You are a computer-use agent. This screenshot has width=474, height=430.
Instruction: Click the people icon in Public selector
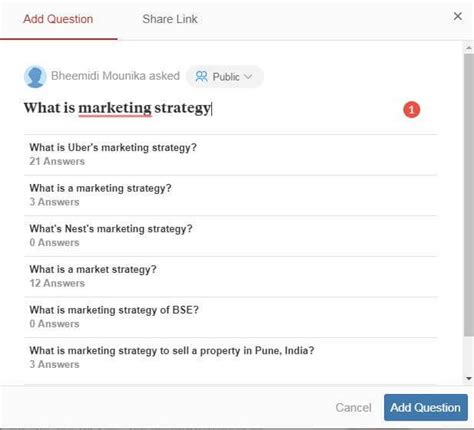click(x=201, y=76)
